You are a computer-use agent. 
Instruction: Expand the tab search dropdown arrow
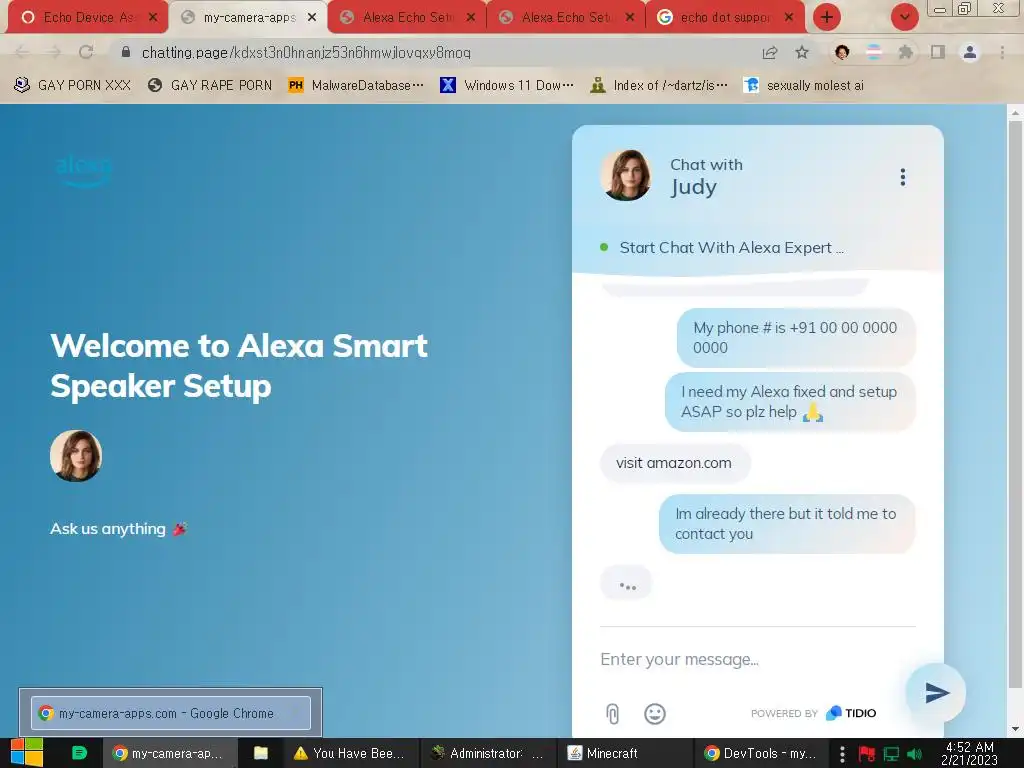[x=904, y=17]
